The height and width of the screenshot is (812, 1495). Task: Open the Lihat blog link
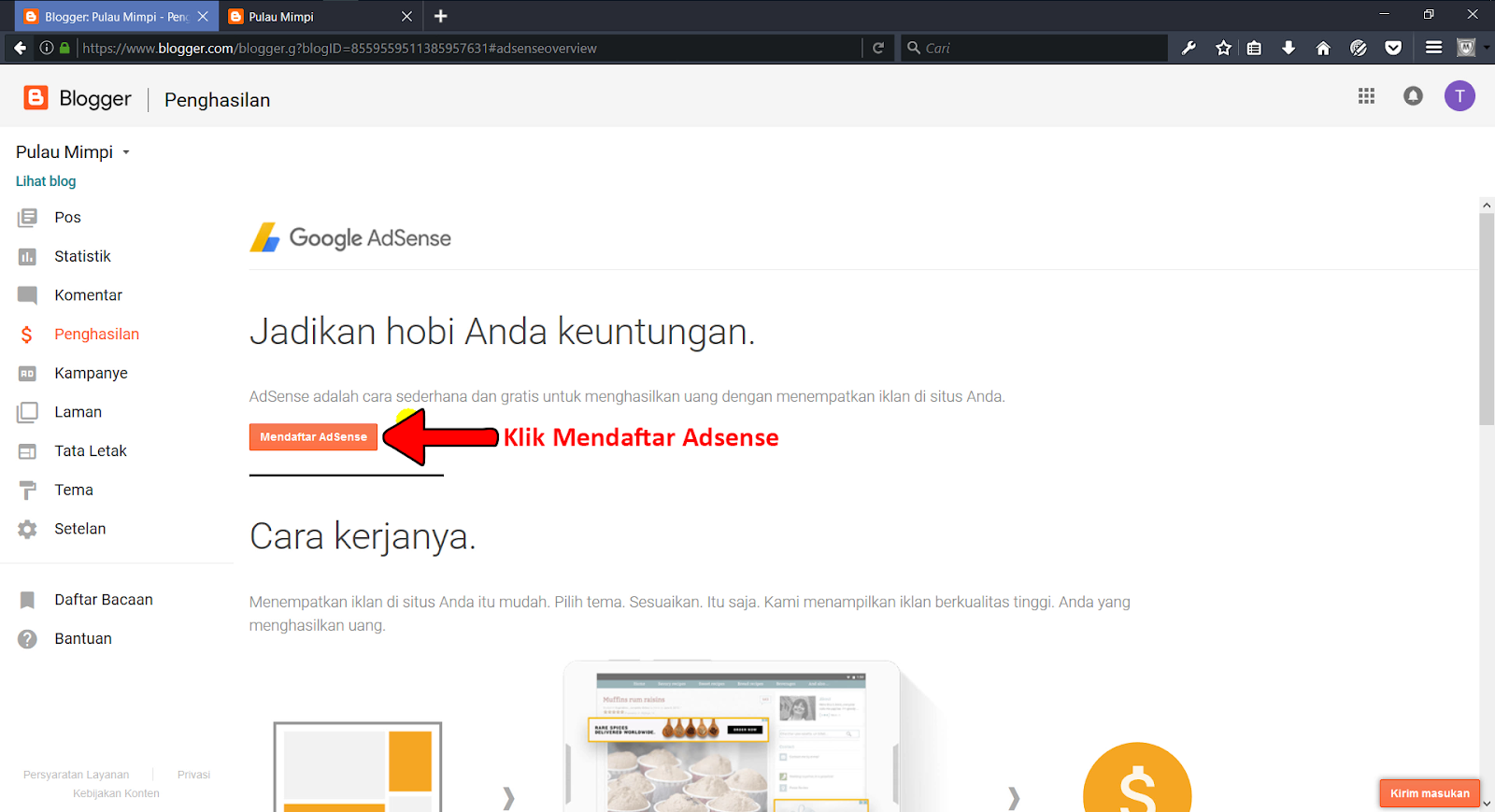46,181
